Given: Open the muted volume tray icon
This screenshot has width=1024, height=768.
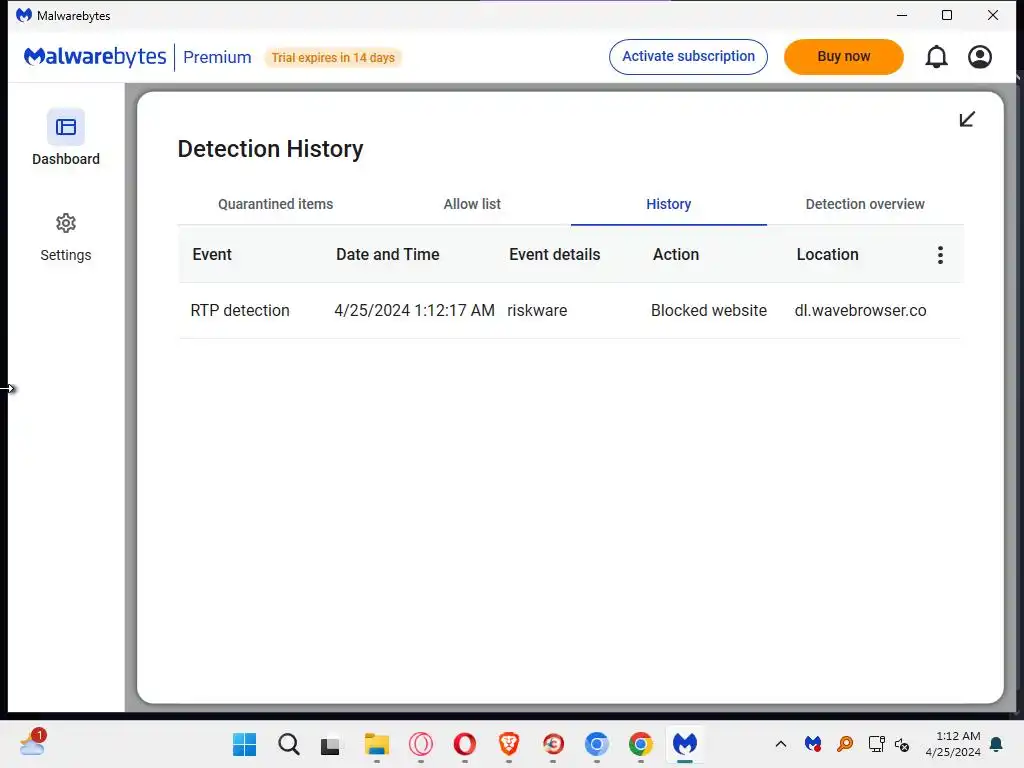Looking at the screenshot, I should pyautogui.click(x=902, y=744).
